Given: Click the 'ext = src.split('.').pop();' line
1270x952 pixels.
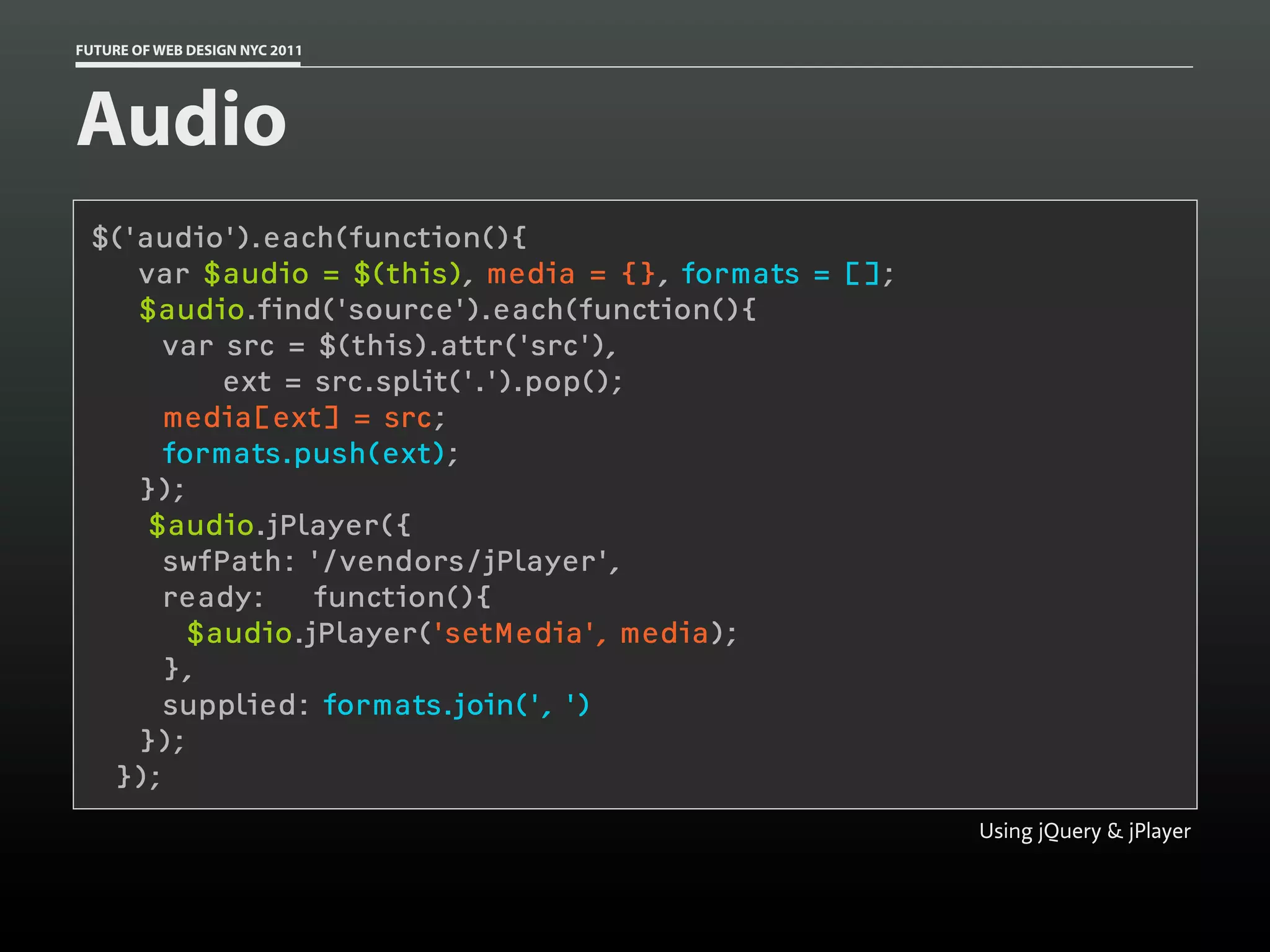Looking at the screenshot, I should pyautogui.click(x=423, y=382).
